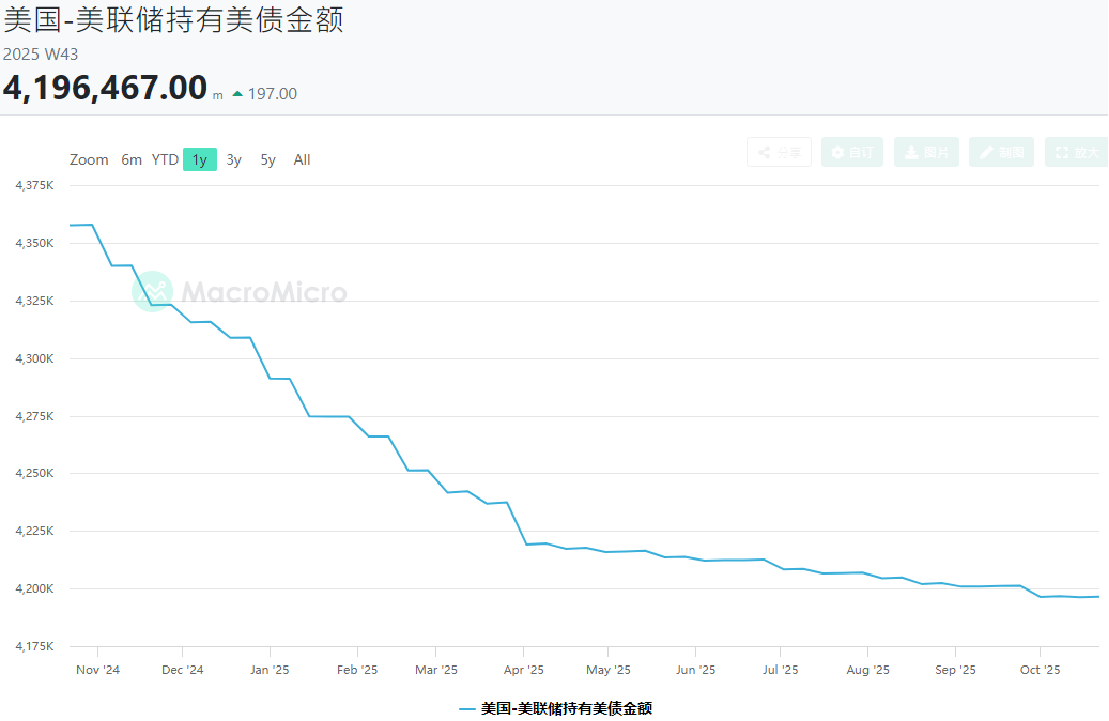
Task: Click the MacroMicro round logo watermark
Action: pyautogui.click(x=153, y=292)
